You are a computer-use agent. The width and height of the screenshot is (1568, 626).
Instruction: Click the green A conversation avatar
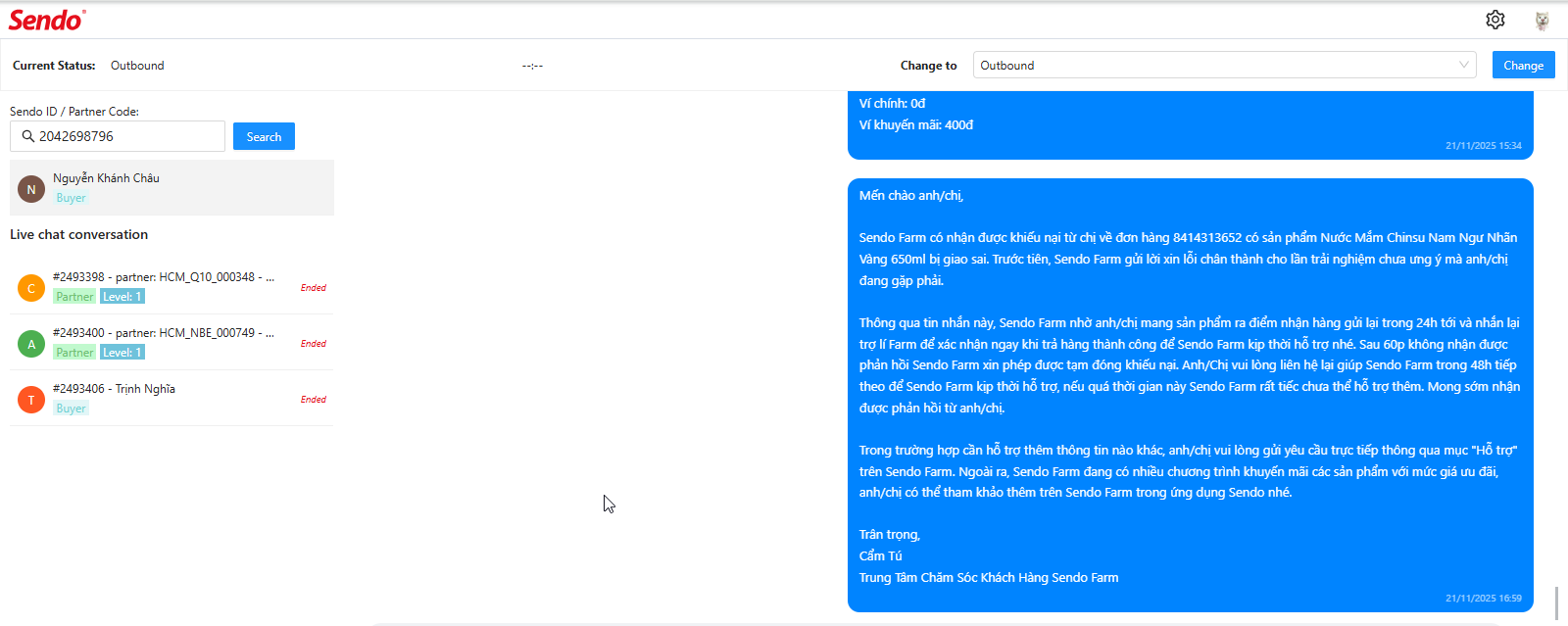pos(31,344)
